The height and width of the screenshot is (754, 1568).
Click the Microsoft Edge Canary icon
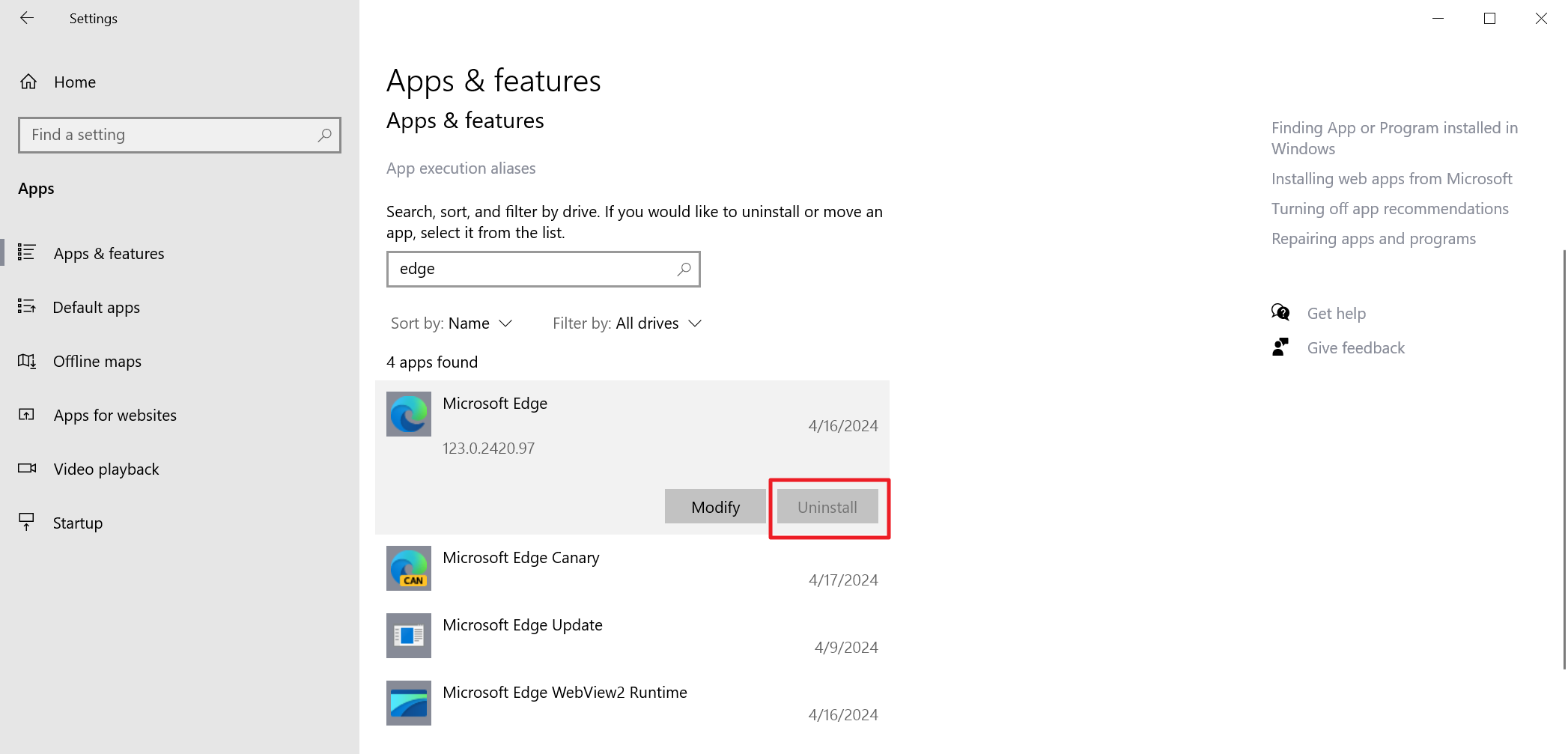click(x=409, y=568)
